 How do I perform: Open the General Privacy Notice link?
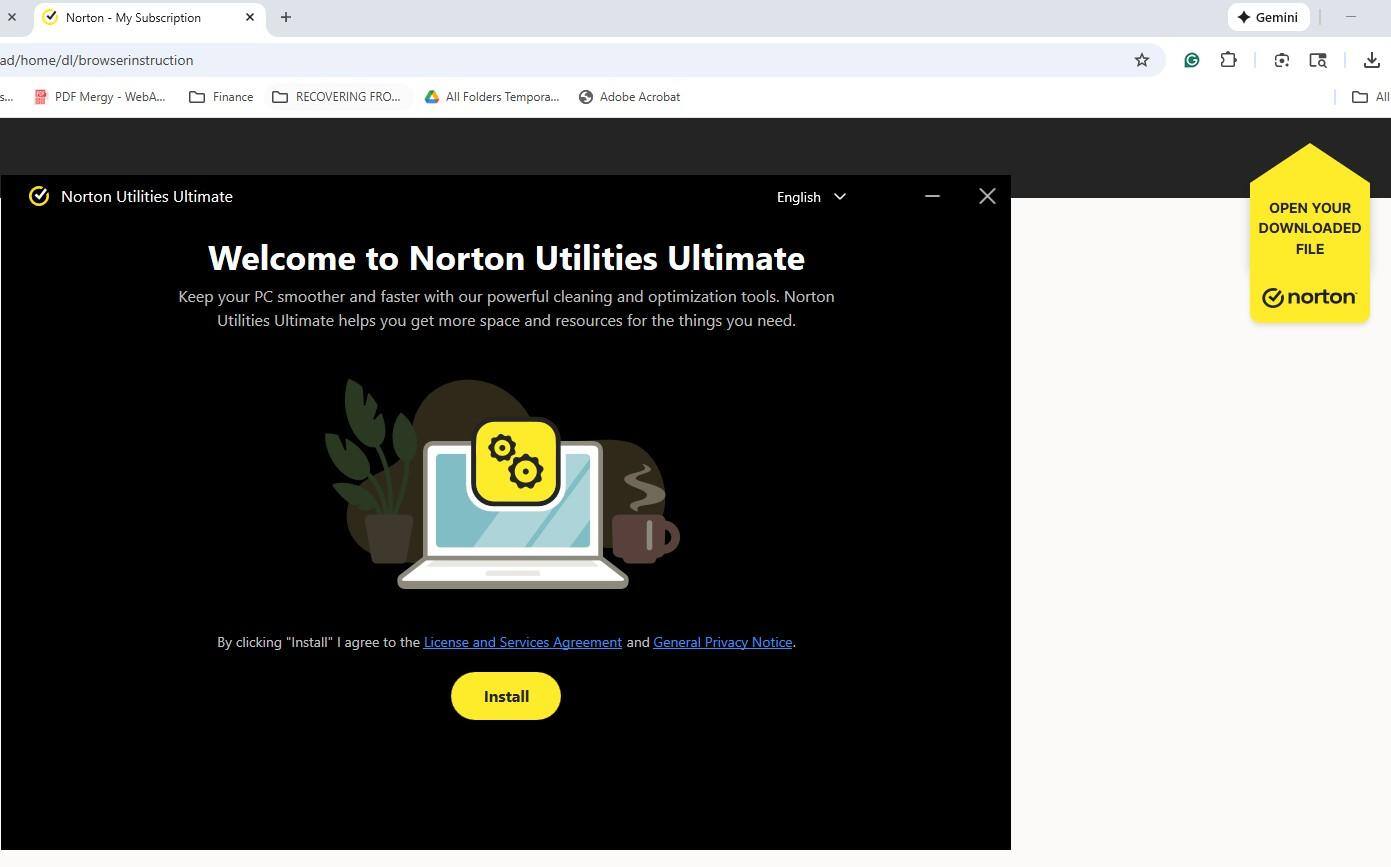coord(722,642)
